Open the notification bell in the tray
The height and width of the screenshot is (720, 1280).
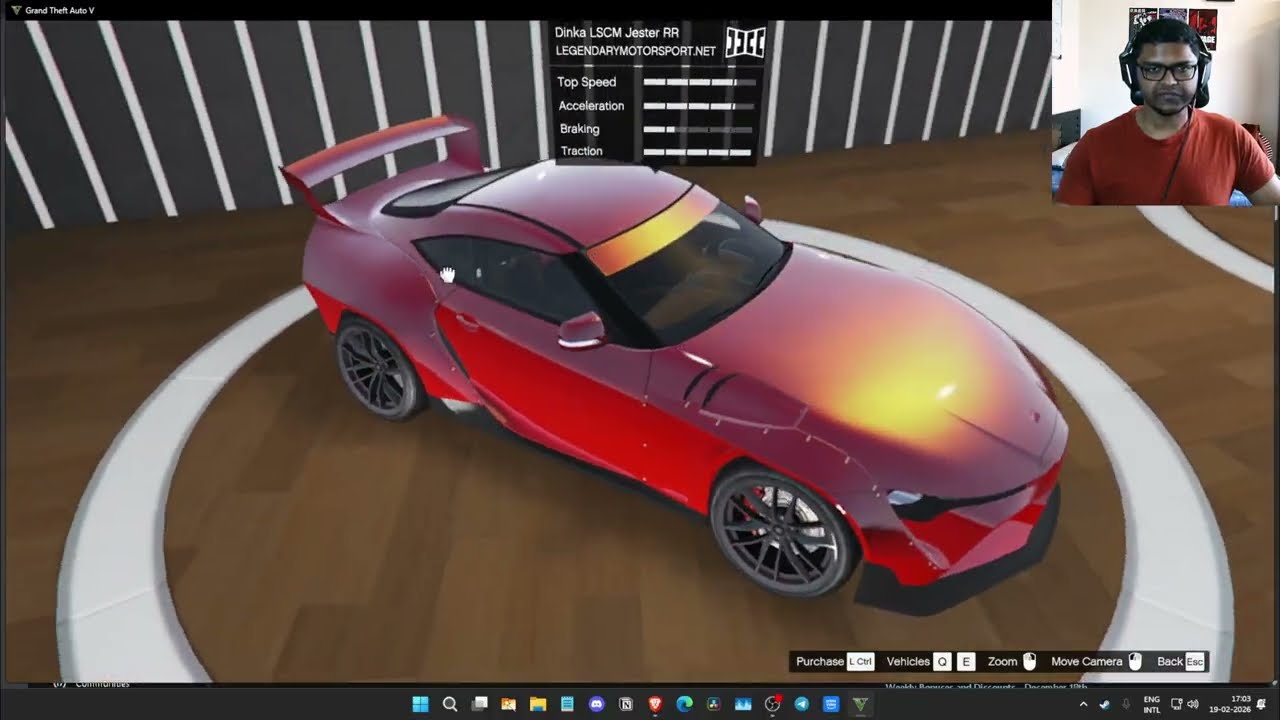click(x=1262, y=704)
